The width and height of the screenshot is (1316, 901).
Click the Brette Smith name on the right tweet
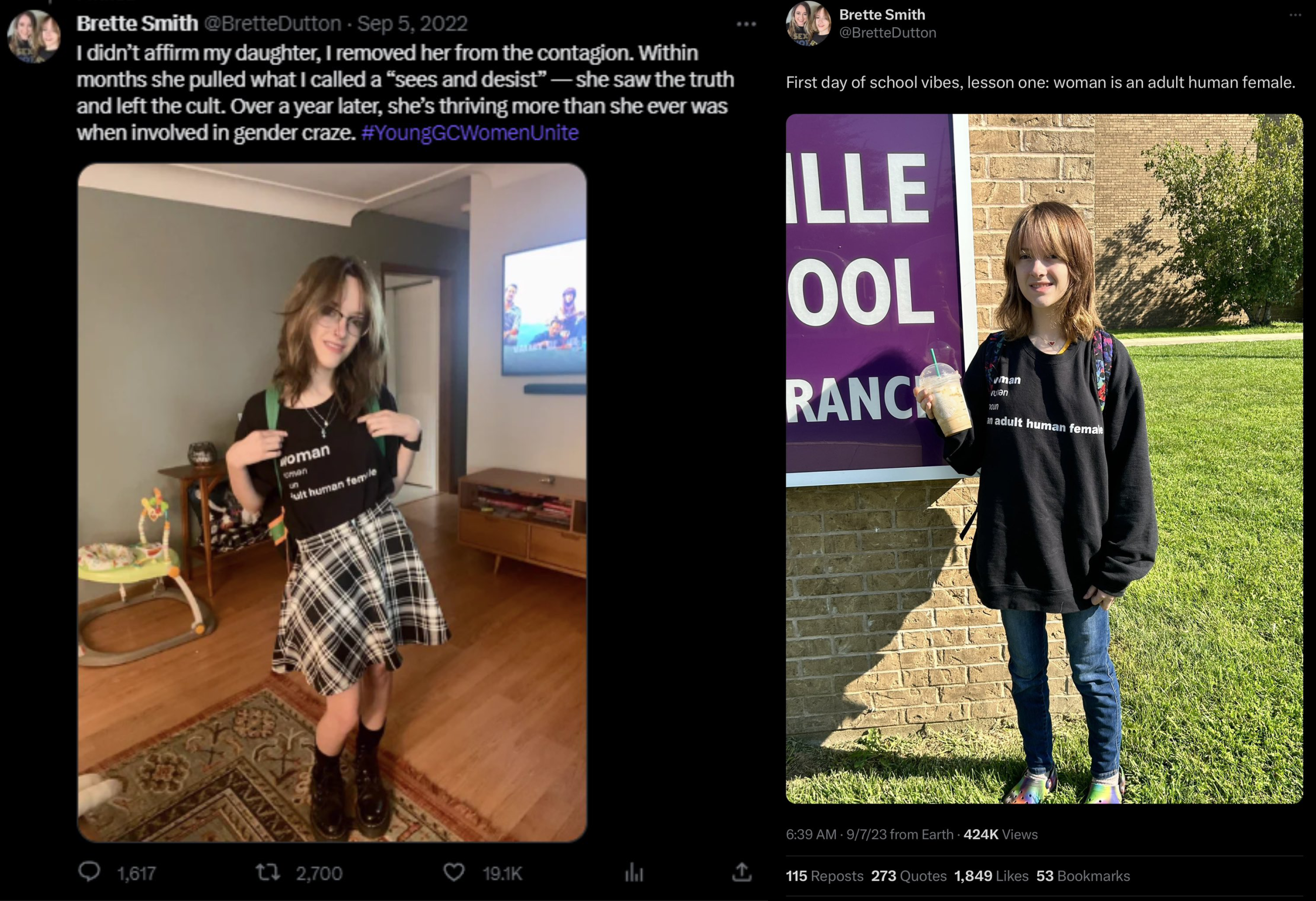click(x=882, y=14)
